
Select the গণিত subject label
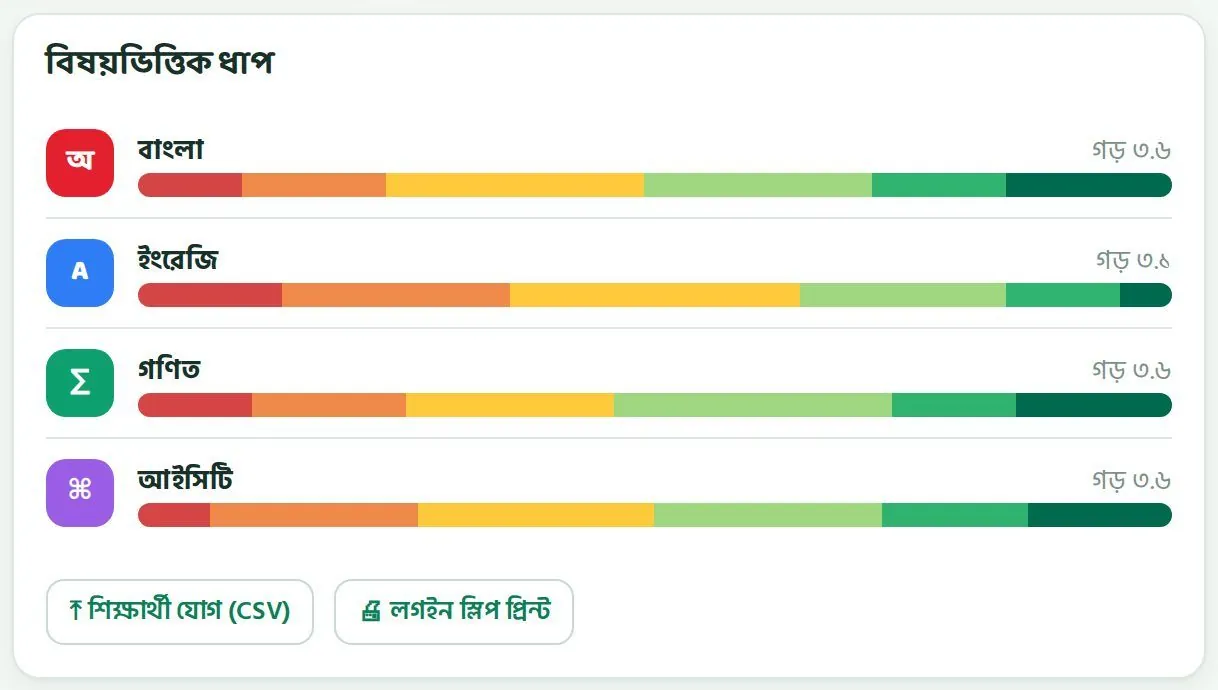[x=169, y=369]
